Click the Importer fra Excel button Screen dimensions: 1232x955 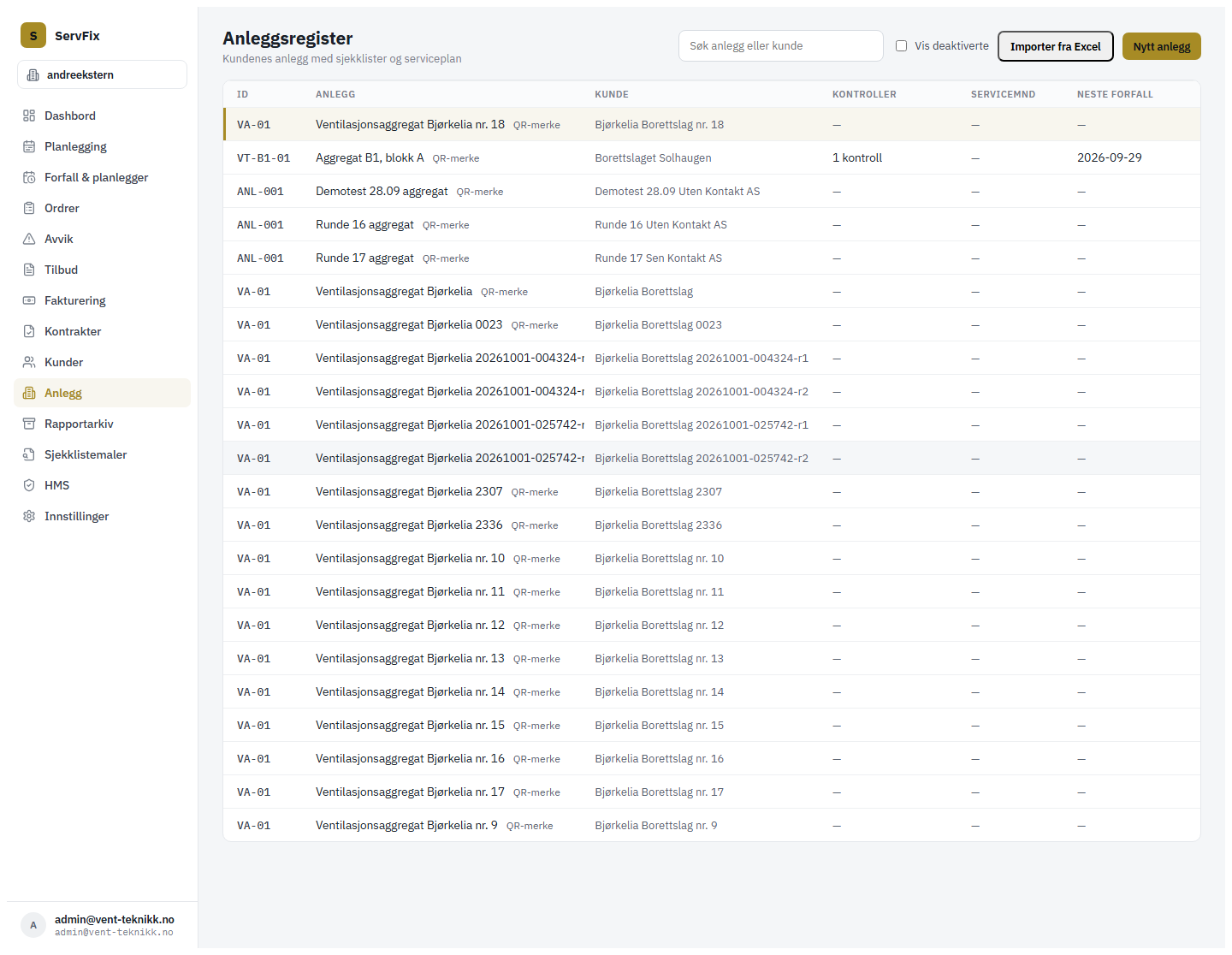coord(1056,46)
